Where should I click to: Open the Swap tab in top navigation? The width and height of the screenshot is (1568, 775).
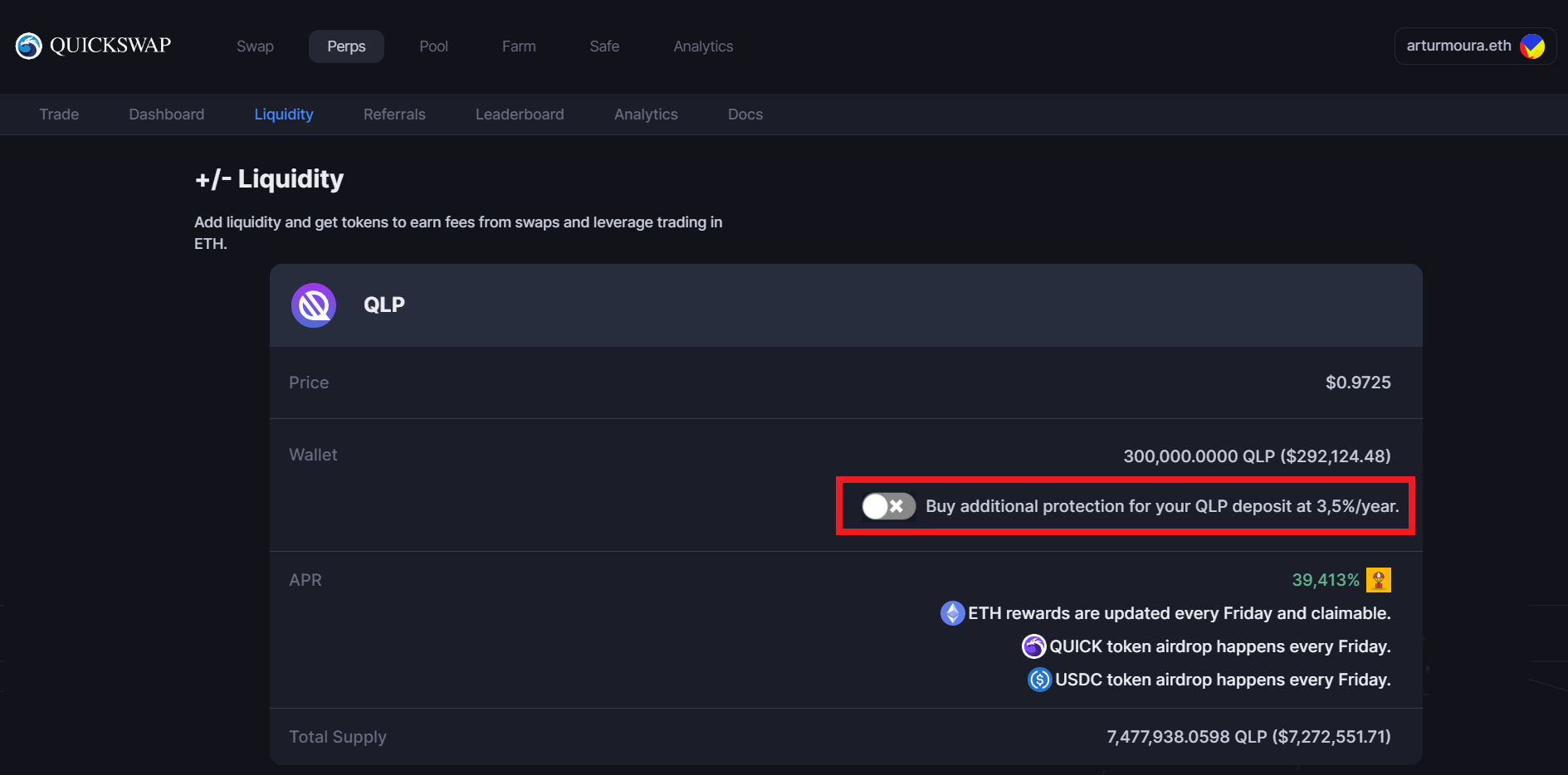tap(255, 46)
